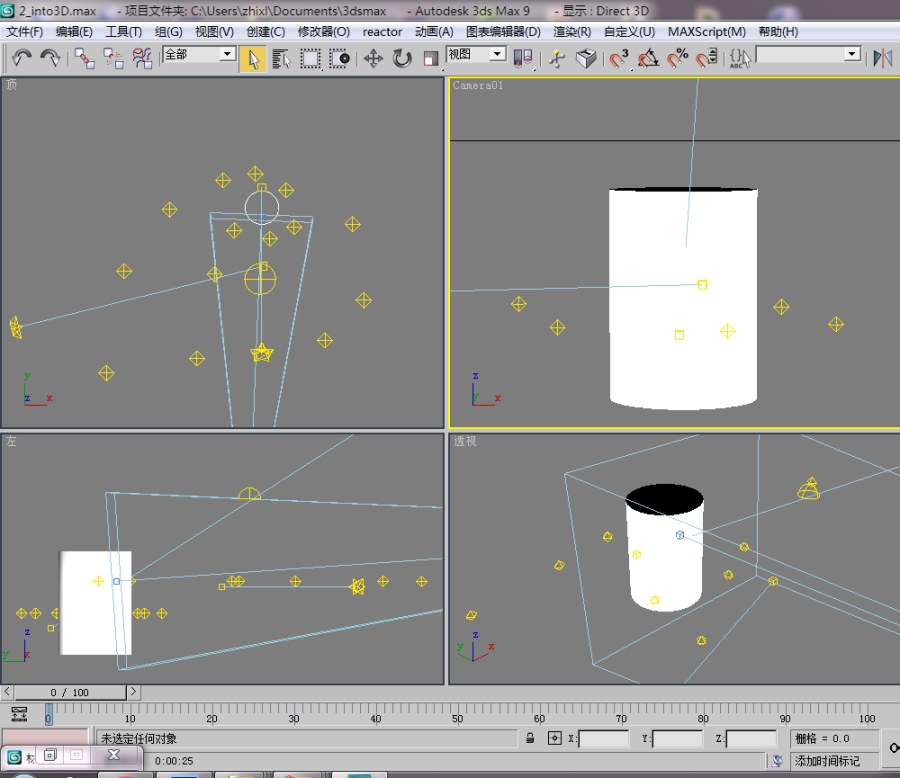The width and height of the screenshot is (900, 778).
Task: Activate the Select and Rotate tool
Action: [x=402, y=58]
